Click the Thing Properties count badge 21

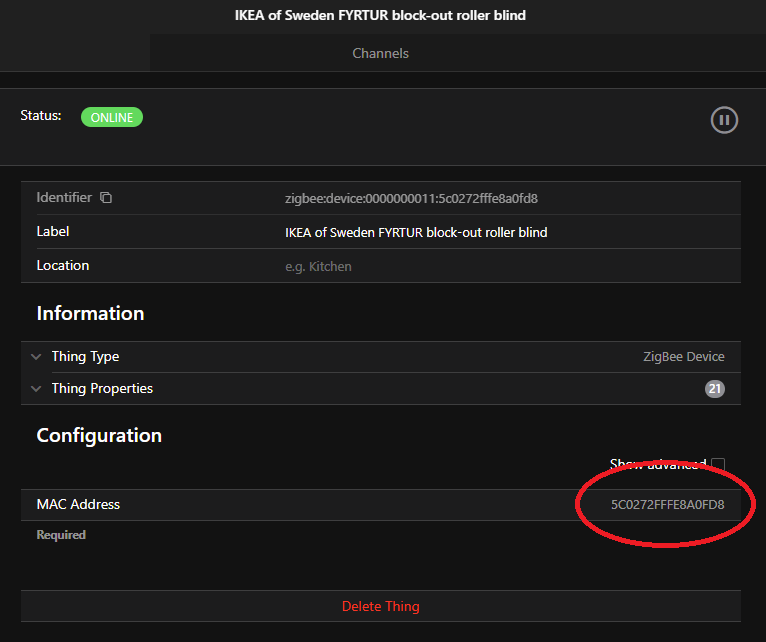[x=715, y=389]
